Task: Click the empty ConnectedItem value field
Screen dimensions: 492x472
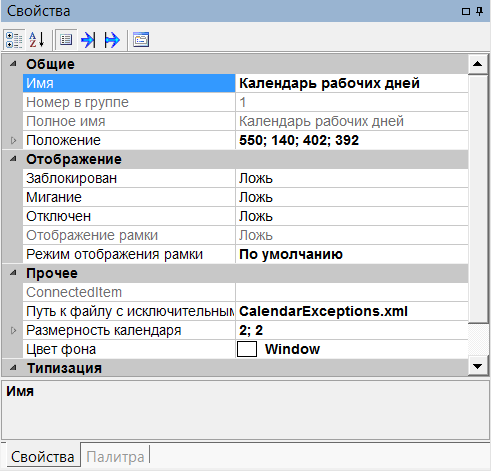Action: click(352, 292)
